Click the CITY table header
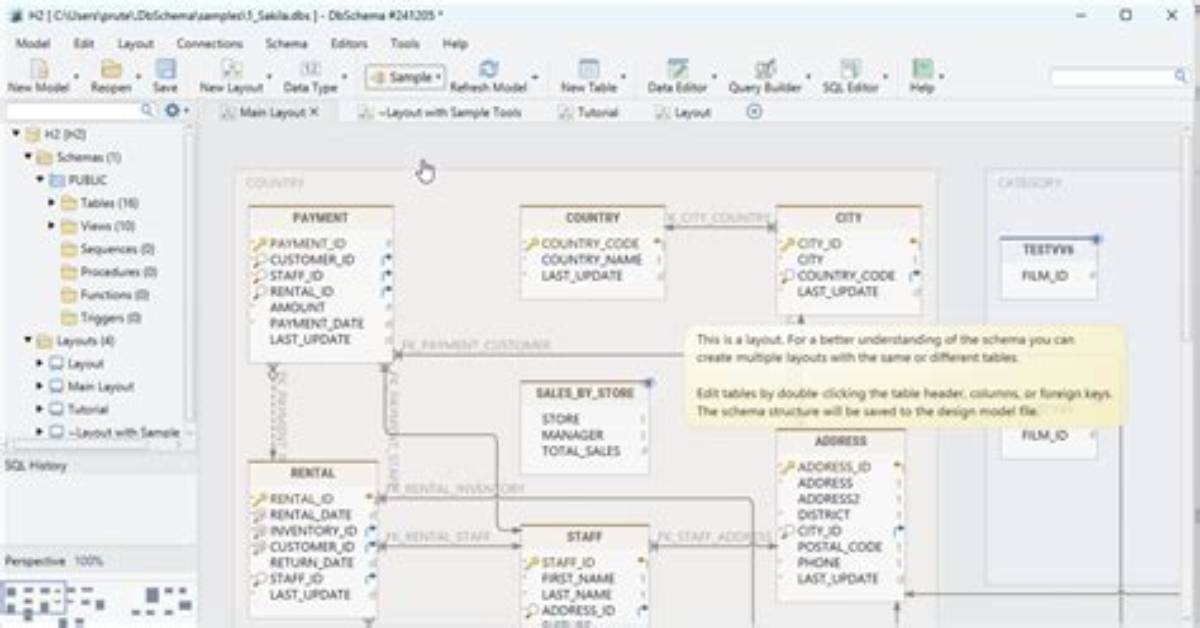 pyautogui.click(x=848, y=218)
